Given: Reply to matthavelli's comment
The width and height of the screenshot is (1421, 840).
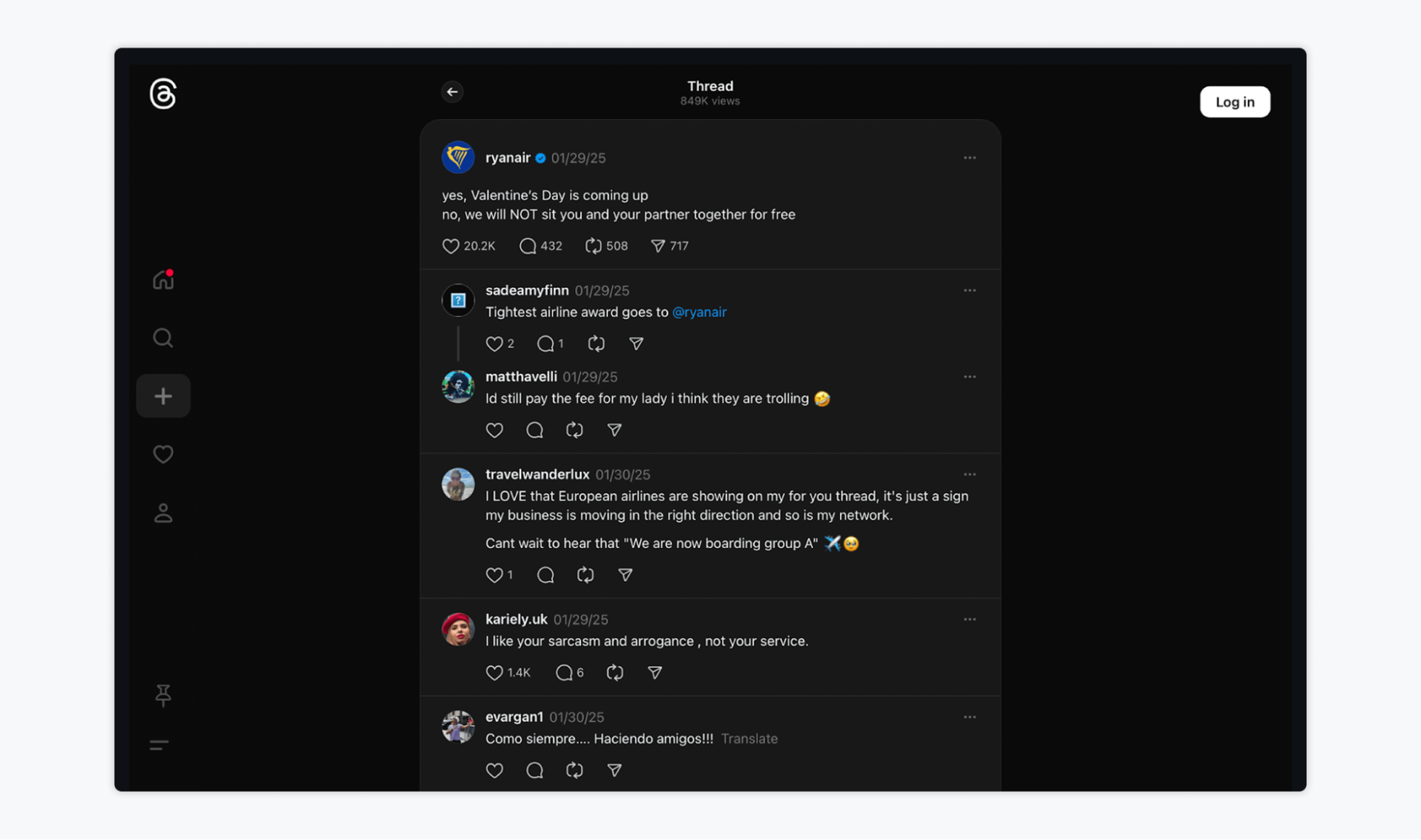Looking at the screenshot, I should click(535, 430).
